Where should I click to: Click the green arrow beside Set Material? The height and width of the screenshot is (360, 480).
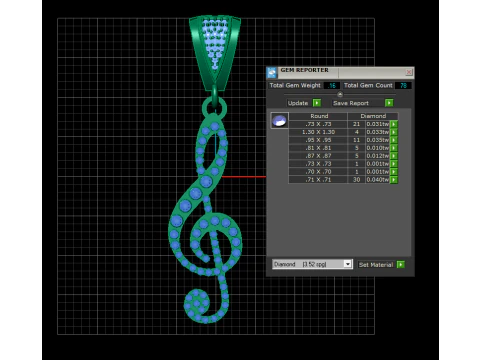click(401, 265)
